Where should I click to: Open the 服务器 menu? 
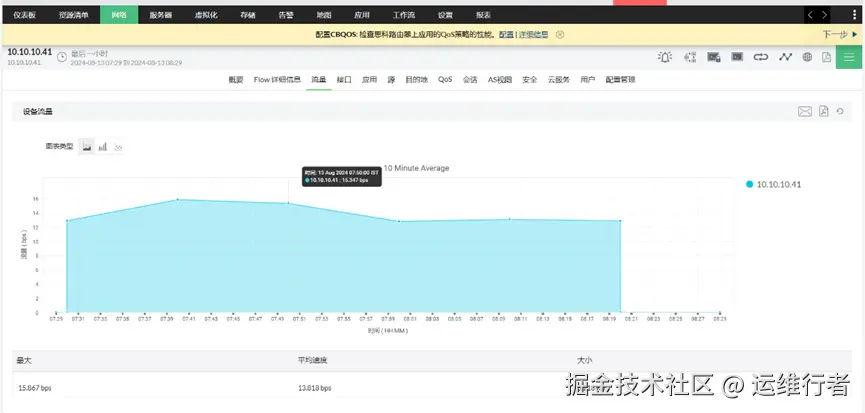coord(161,15)
